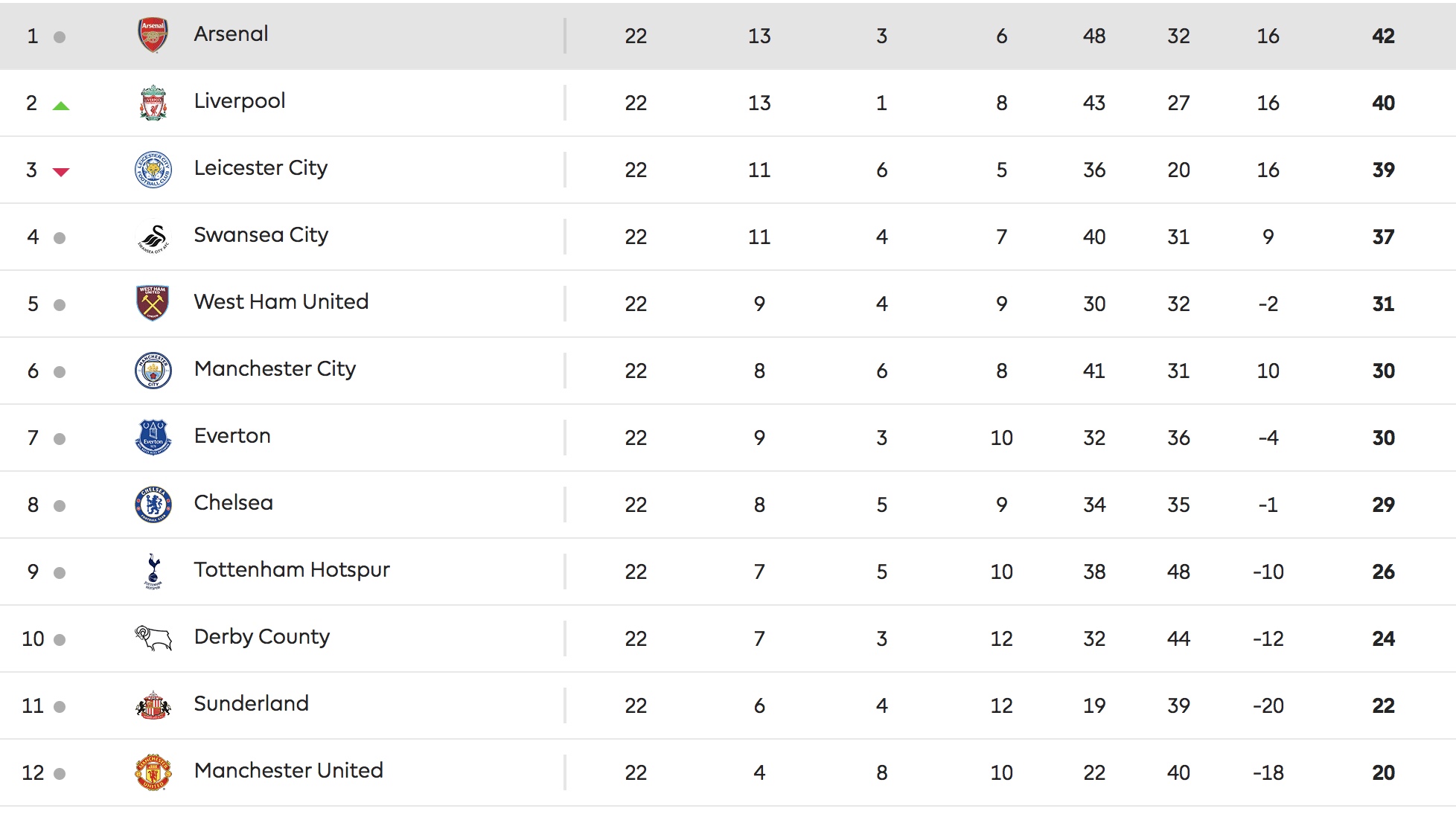Click the Leicester City fox badge
Viewport: 1456px width, 826px height.
153,170
